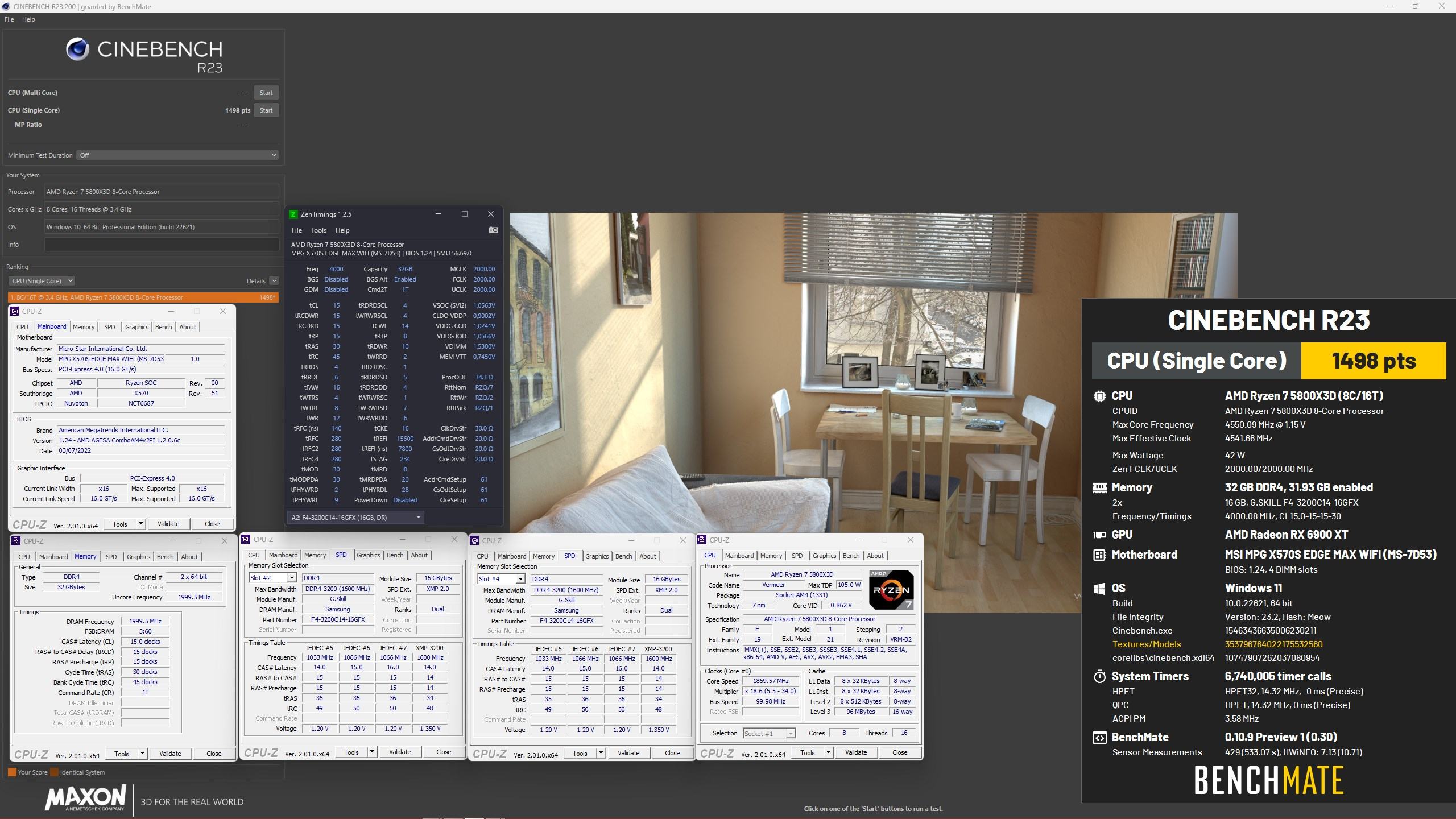Screen dimensions: 1456x819
Task: Click the yellow 1498 pts score box
Action: (1374, 361)
